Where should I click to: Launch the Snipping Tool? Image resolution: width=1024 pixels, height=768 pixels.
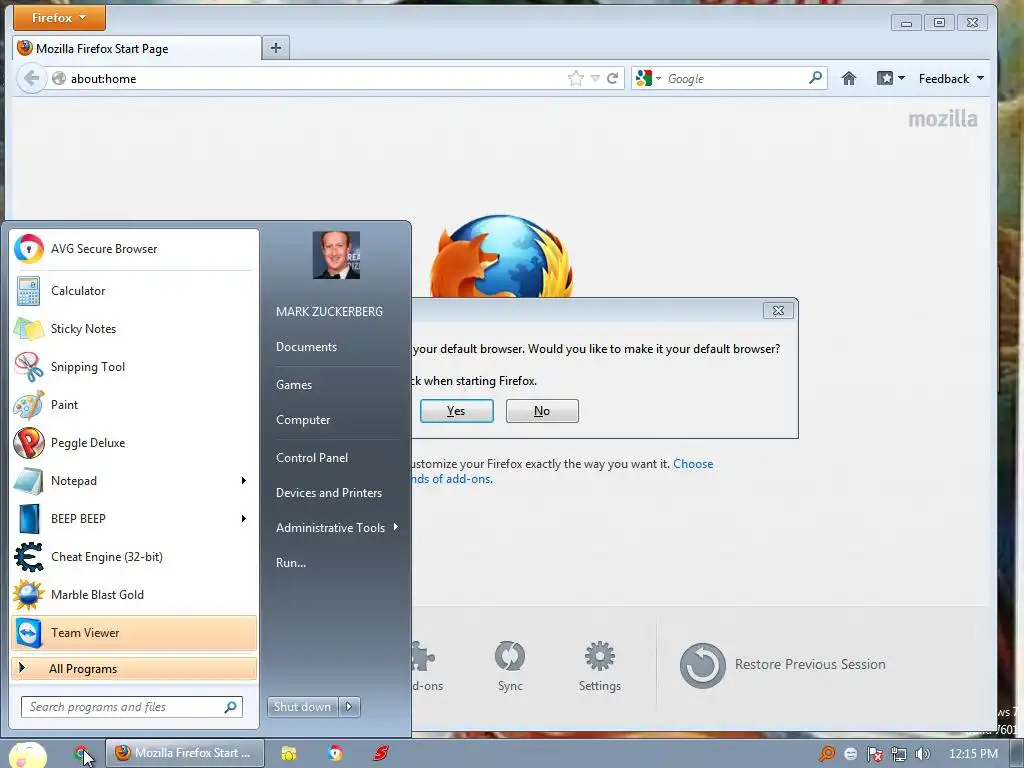pyautogui.click(x=134, y=366)
